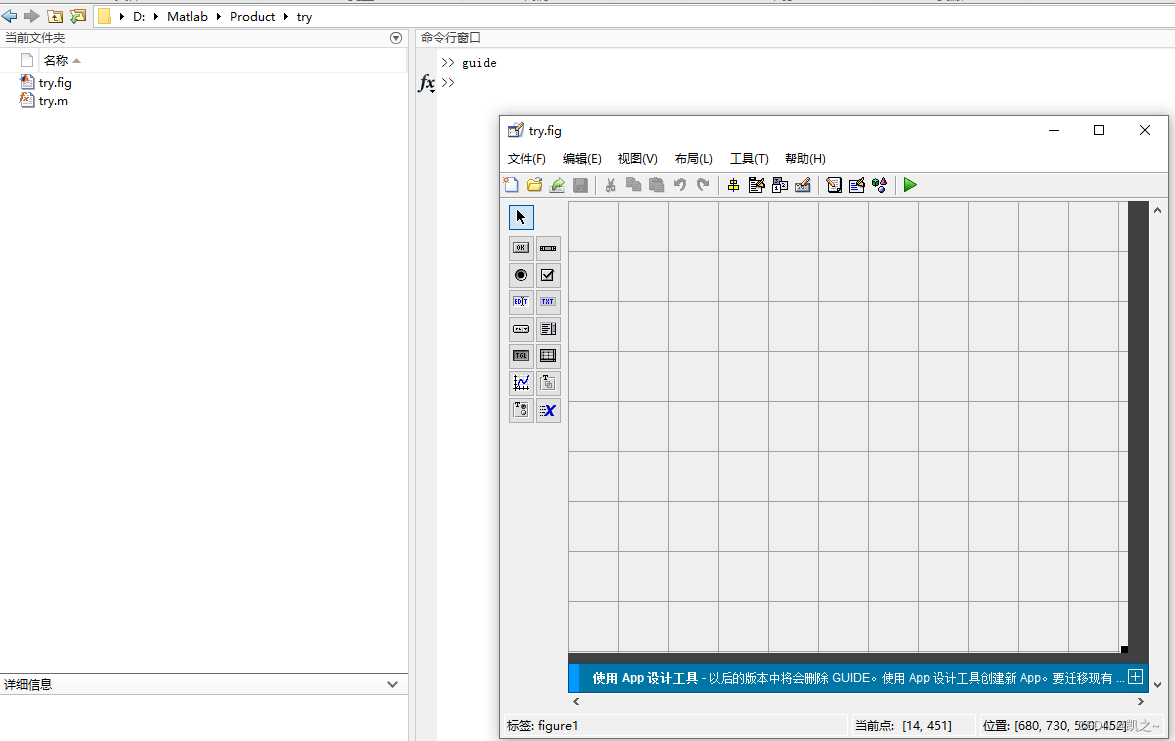Pick the Button Group component
The height and width of the screenshot is (741, 1175).
(x=521, y=410)
